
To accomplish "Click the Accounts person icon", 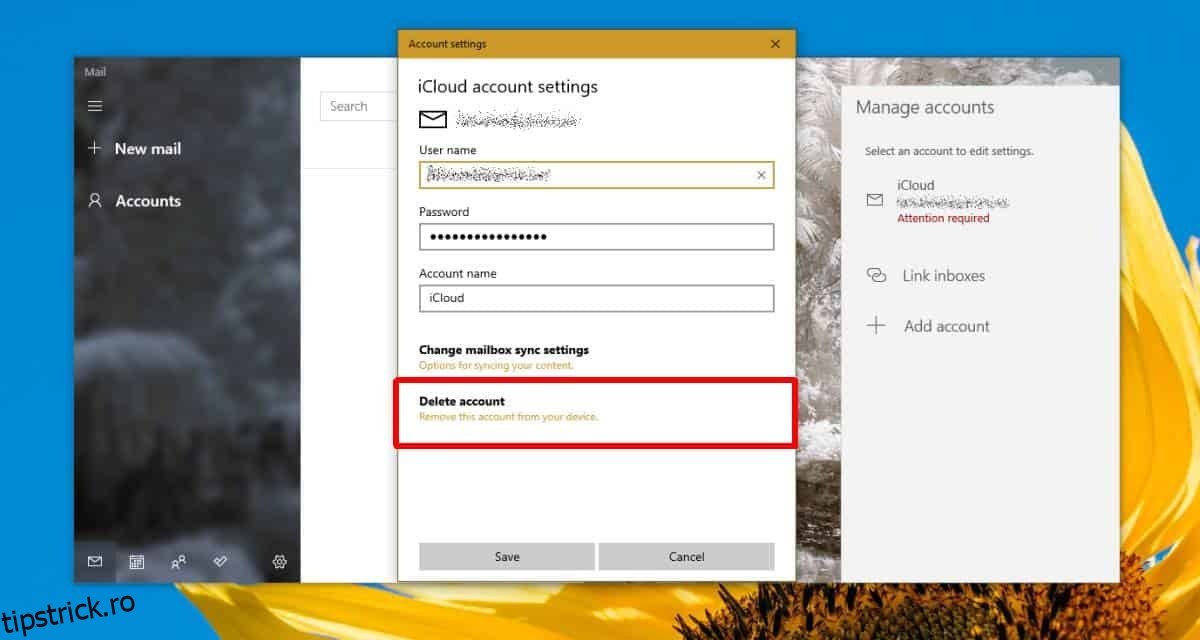I will coord(95,200).
